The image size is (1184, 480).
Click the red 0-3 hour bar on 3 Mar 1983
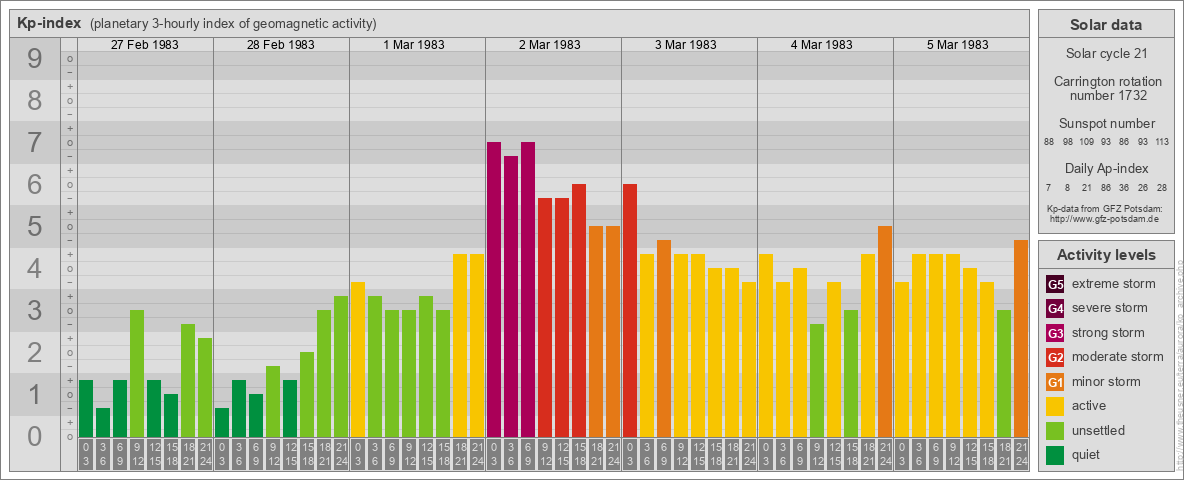point(630,310)
